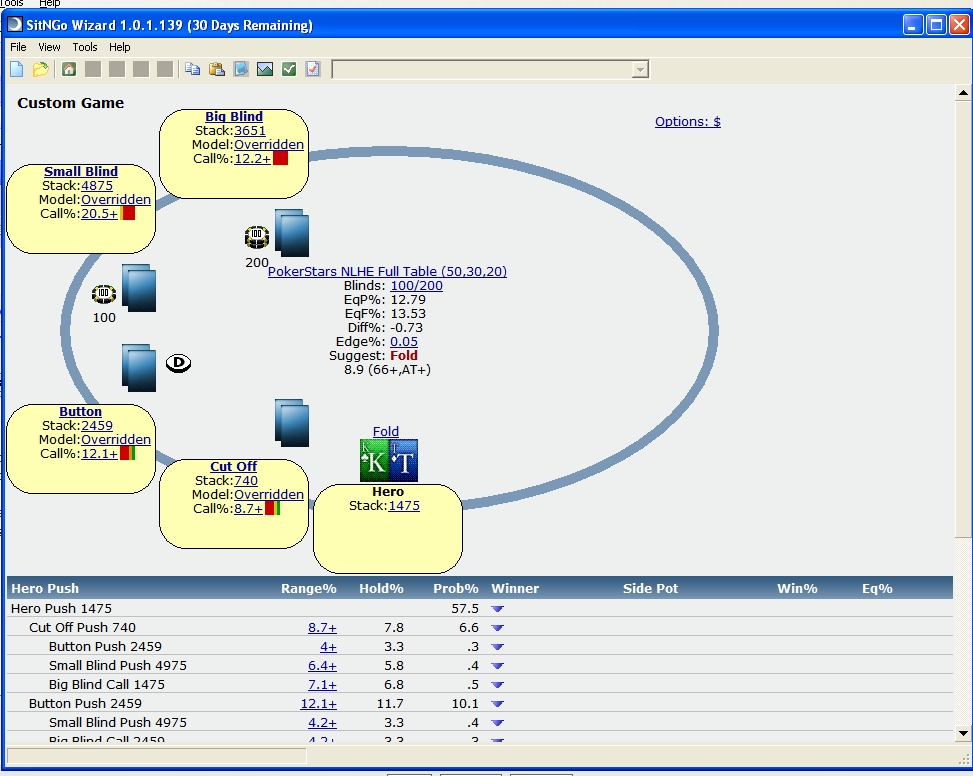Click the Small Blind's 100 chip stack
The width and height of the screenshot is (973, 776).
(x=104, y=294)
